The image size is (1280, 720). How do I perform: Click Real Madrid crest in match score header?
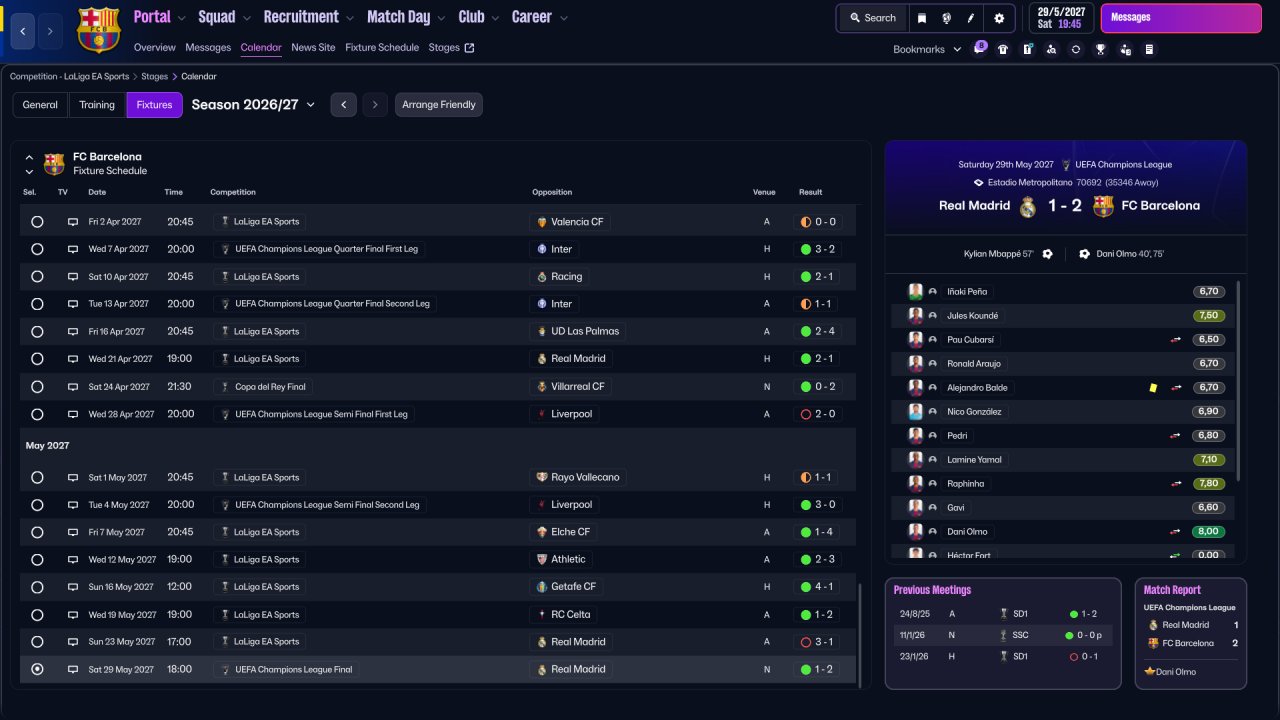click(x=1028, y=206)
